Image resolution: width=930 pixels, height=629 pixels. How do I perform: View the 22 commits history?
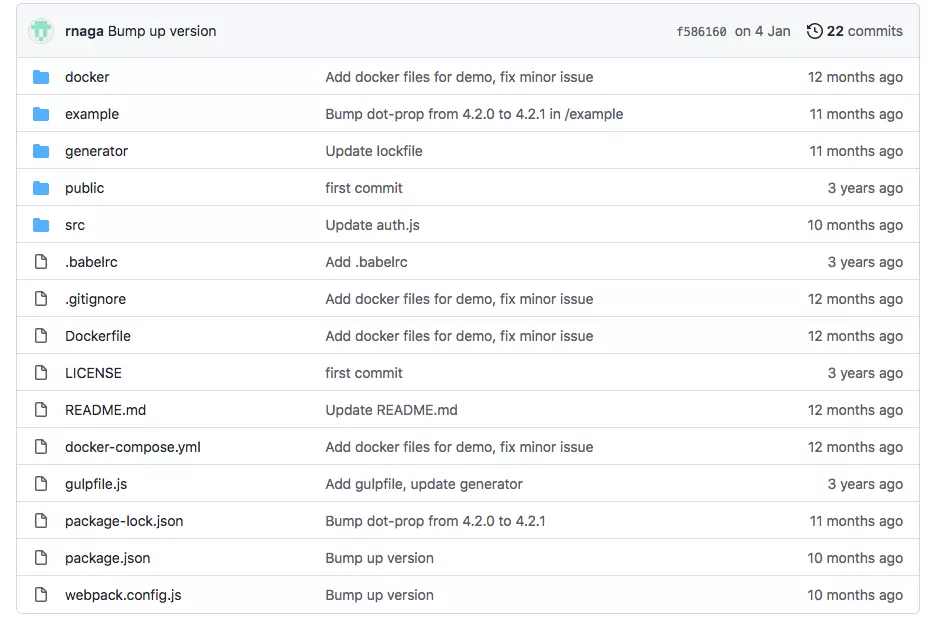[x=855, y=31]
